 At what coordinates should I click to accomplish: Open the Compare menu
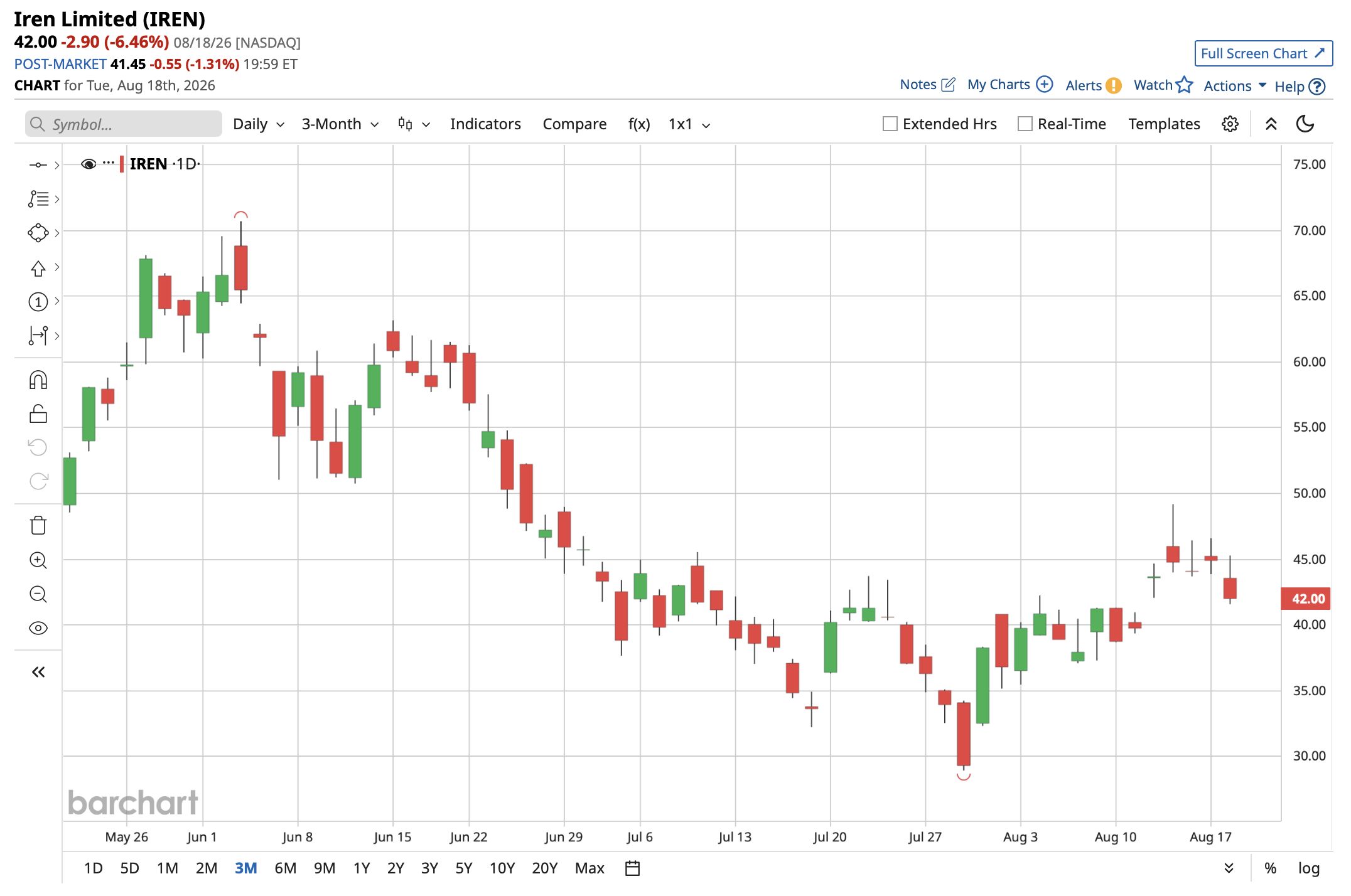tap(574, 124)
